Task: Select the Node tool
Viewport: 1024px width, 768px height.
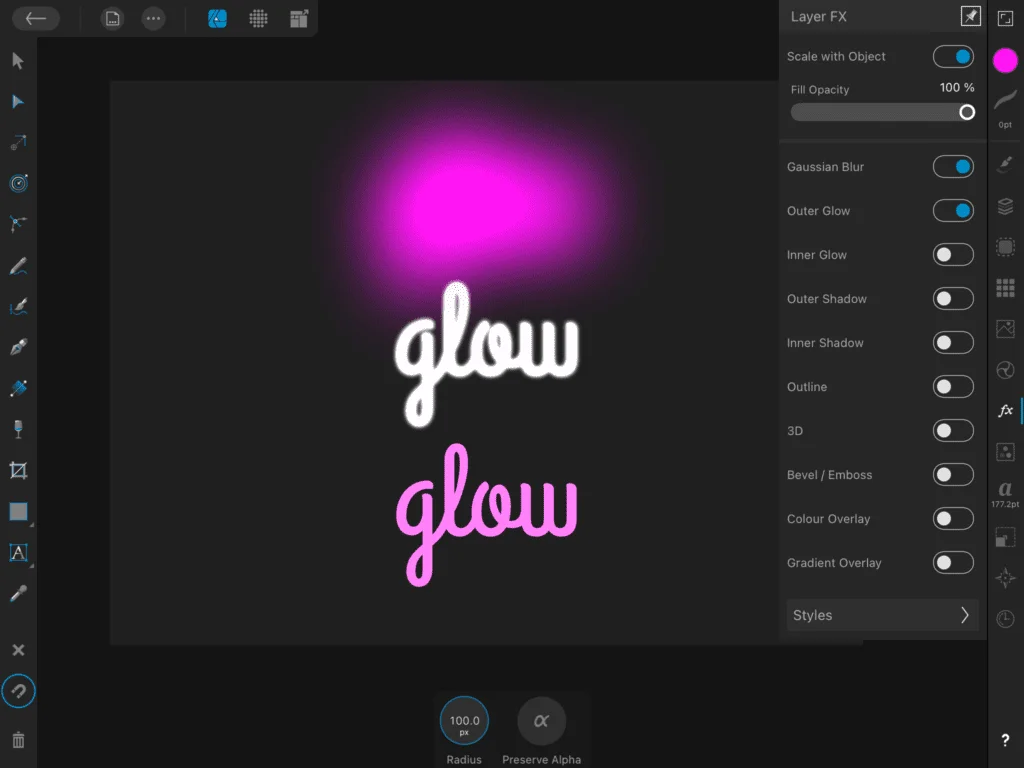Action: [18, 101]
